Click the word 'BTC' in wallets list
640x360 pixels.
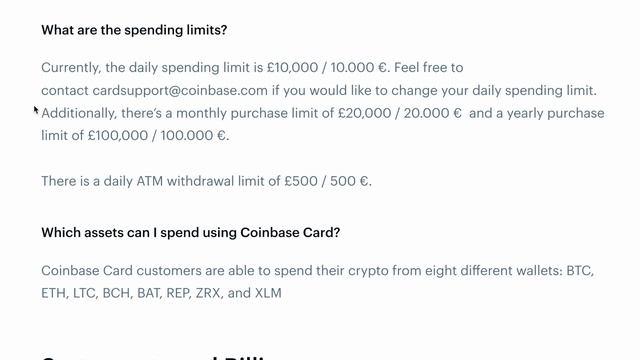[x=578, y=271]
